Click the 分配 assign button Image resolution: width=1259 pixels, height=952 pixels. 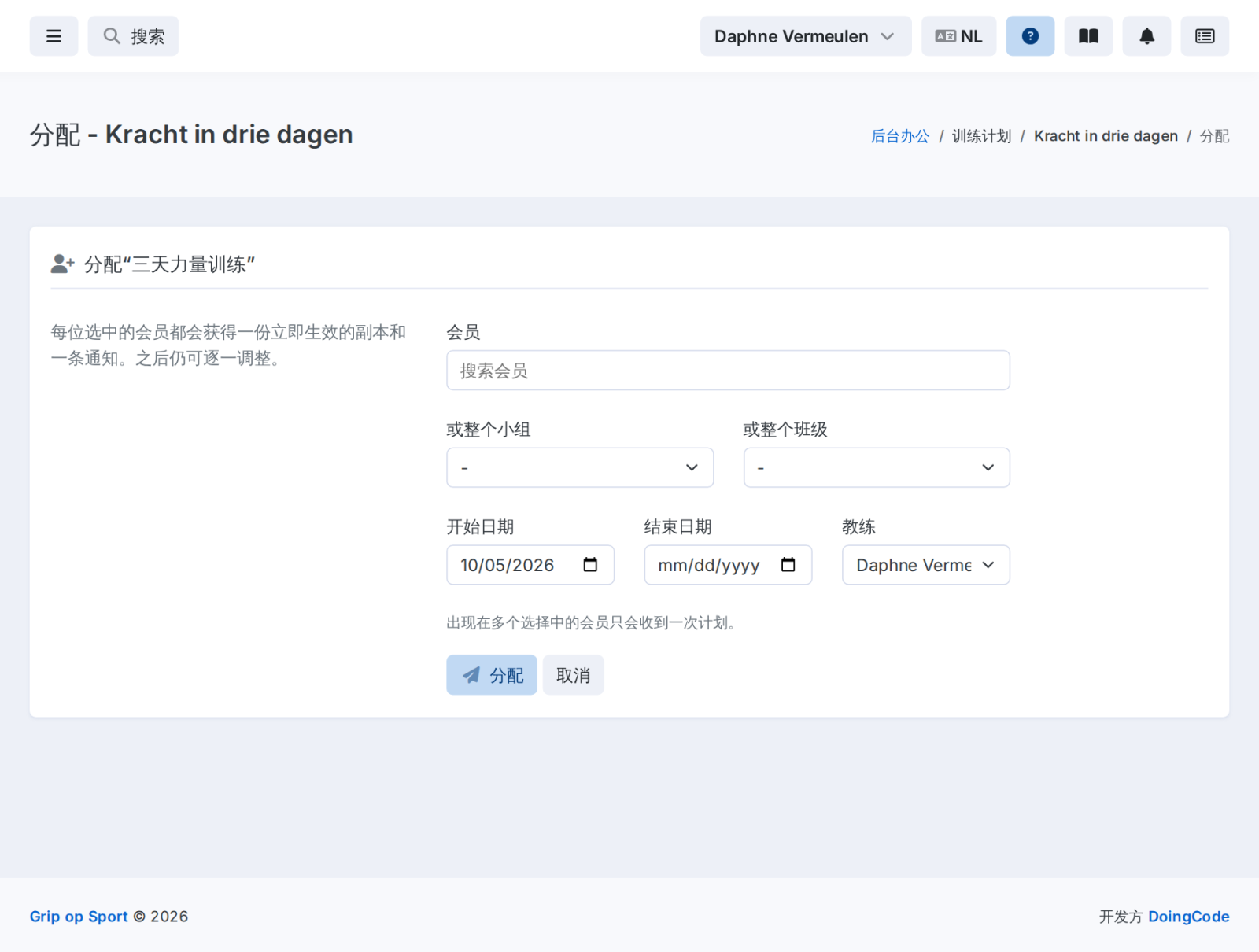click(492, 675)
